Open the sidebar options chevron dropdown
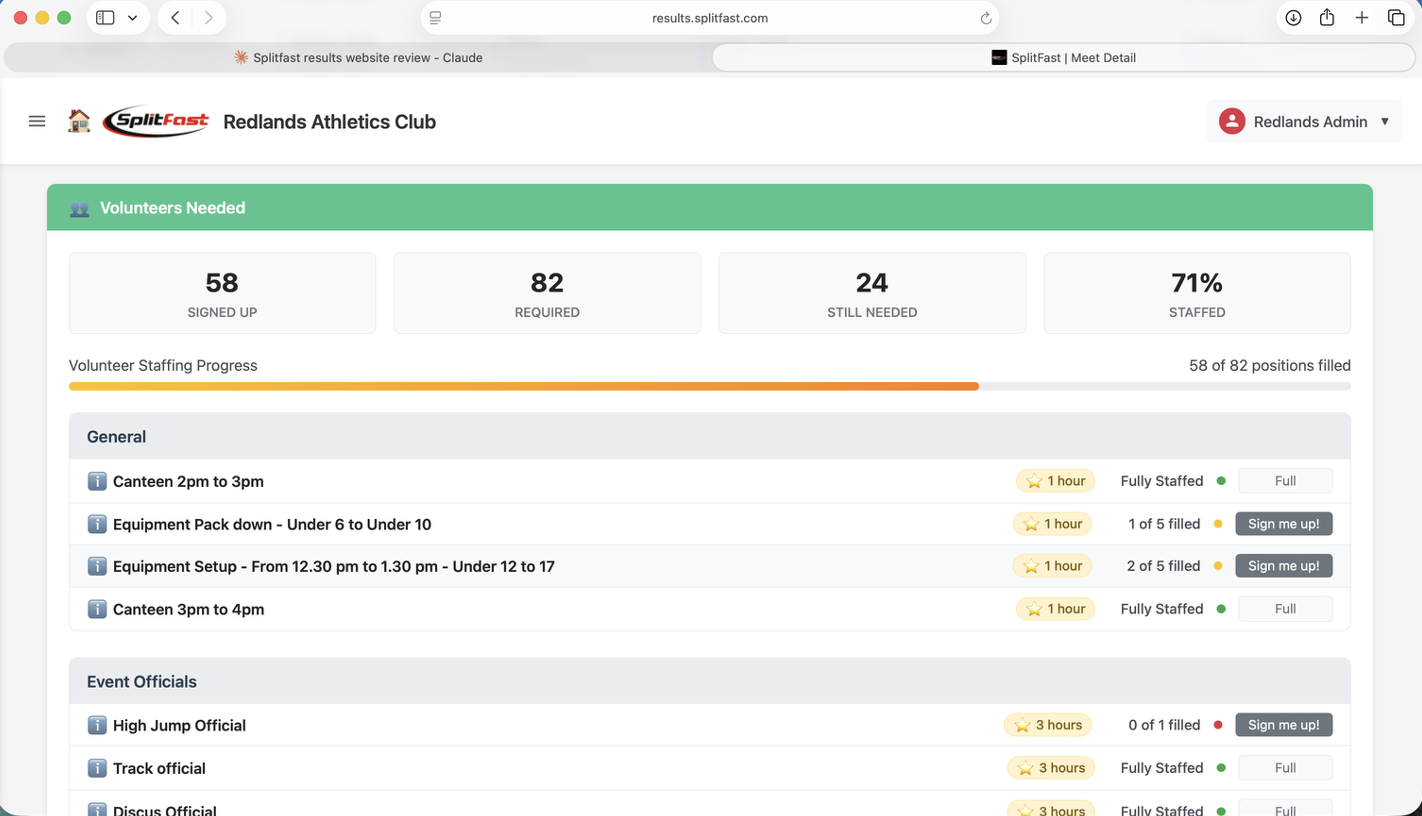 (133, 17)
